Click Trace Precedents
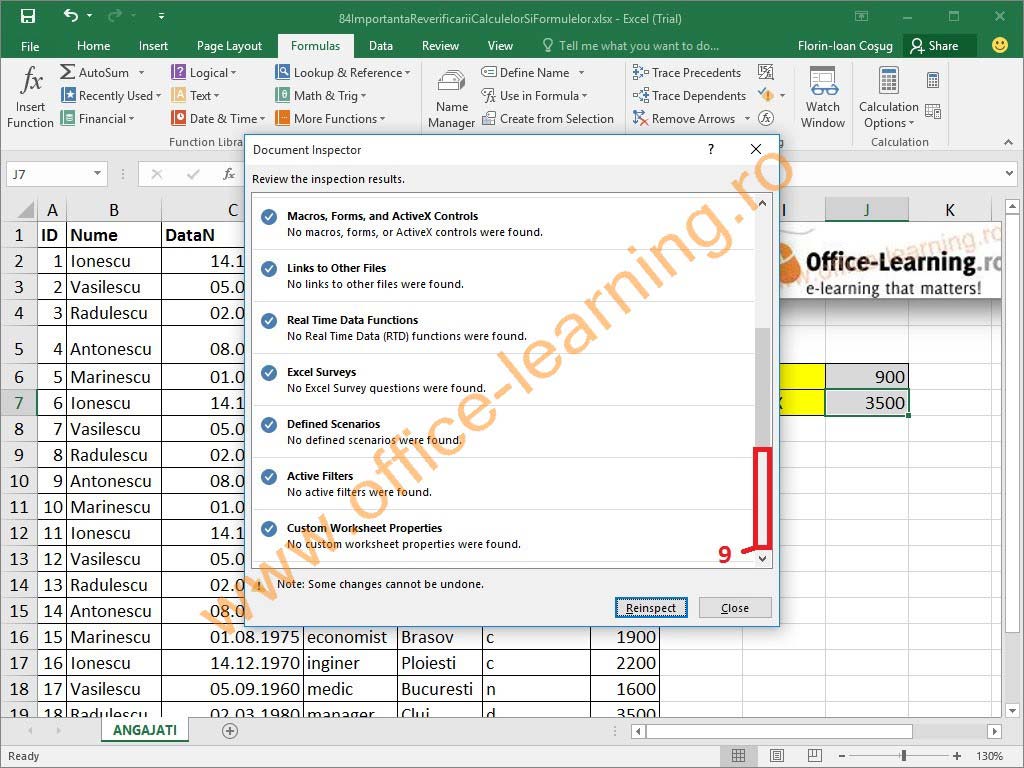Image resolution: width=1024 pixels, height=768 pixels. (686, 72)
